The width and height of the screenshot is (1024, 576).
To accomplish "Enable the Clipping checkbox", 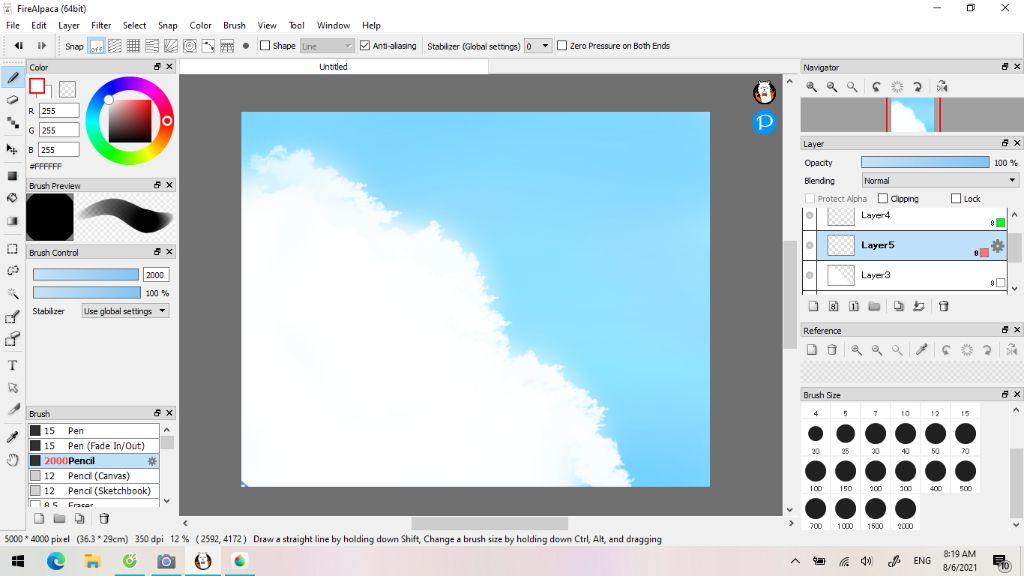I will point(883,199).
